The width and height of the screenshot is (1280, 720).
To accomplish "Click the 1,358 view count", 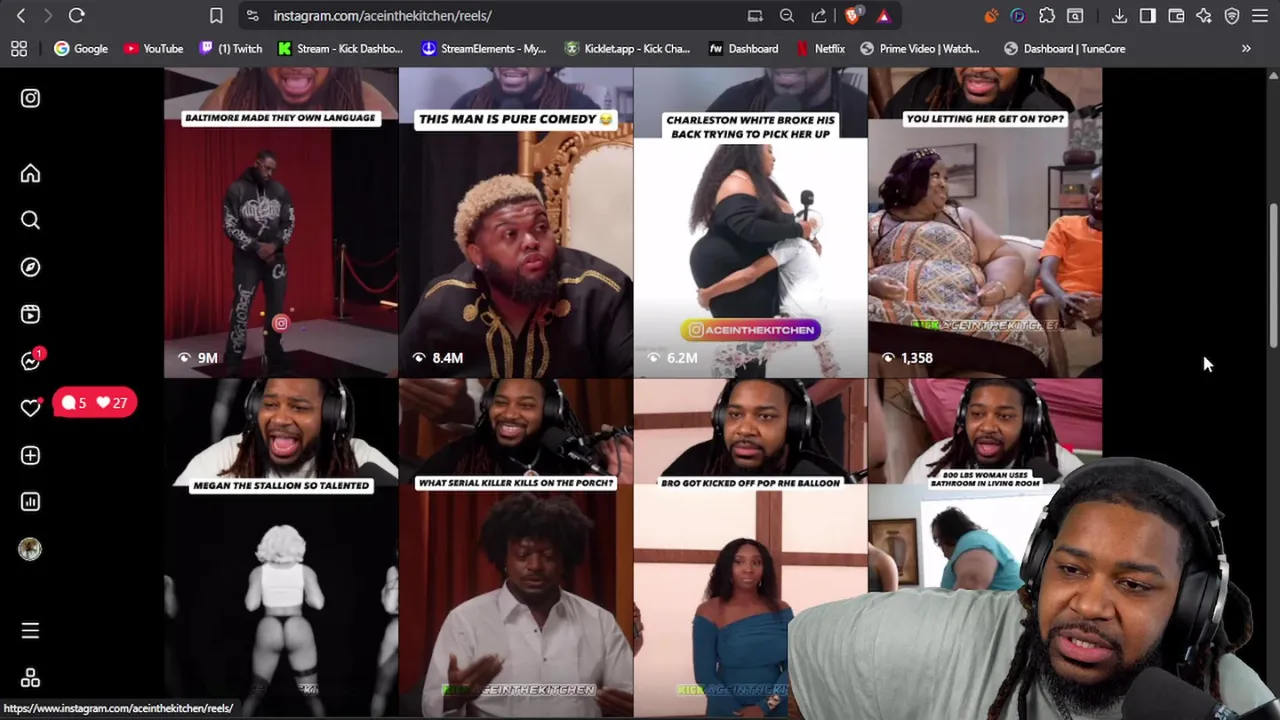I will click(x=907, y=358).
